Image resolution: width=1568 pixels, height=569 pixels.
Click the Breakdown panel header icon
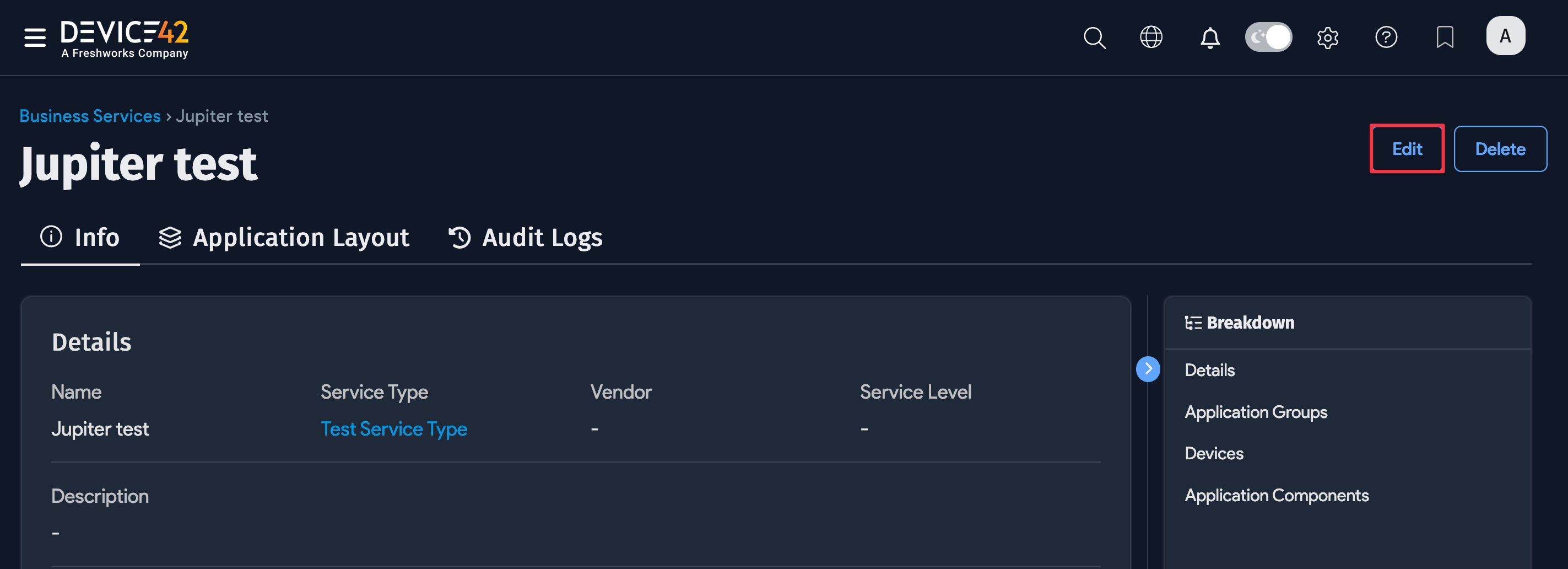coord(1194,323)
